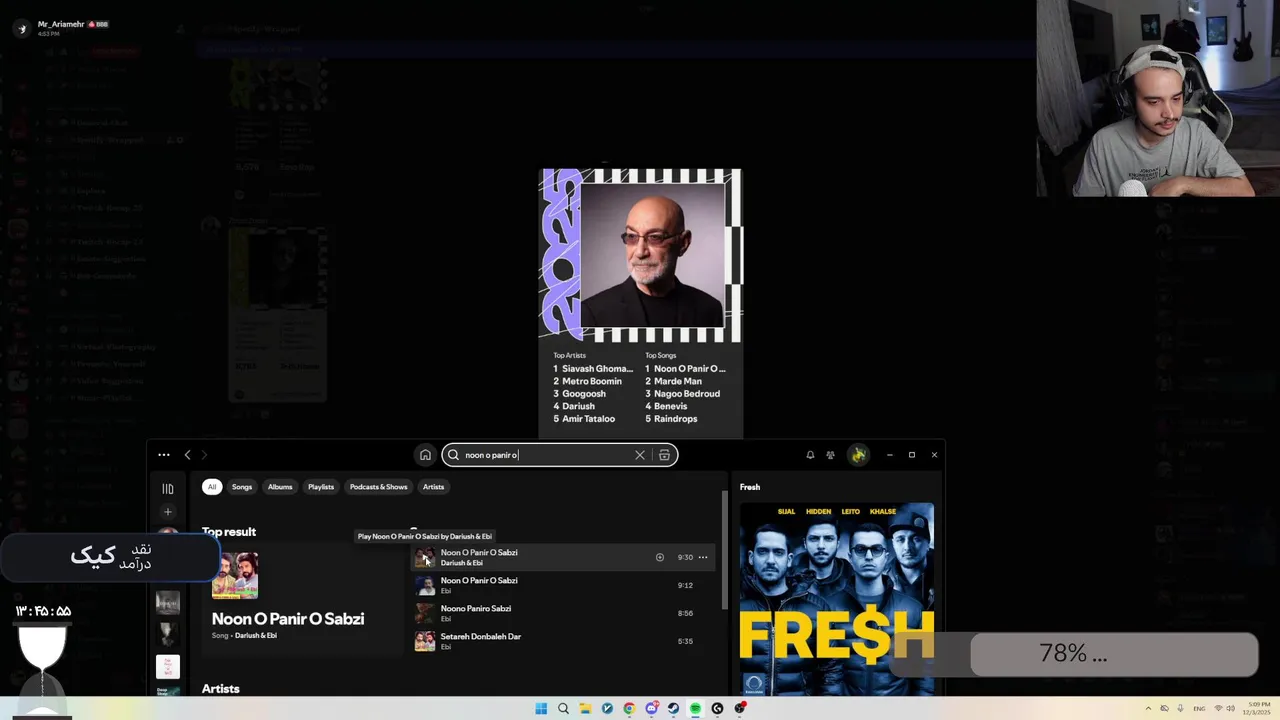Open Spotify What's New bell
Screen dimensions: 1280x720
pos(810,455)
